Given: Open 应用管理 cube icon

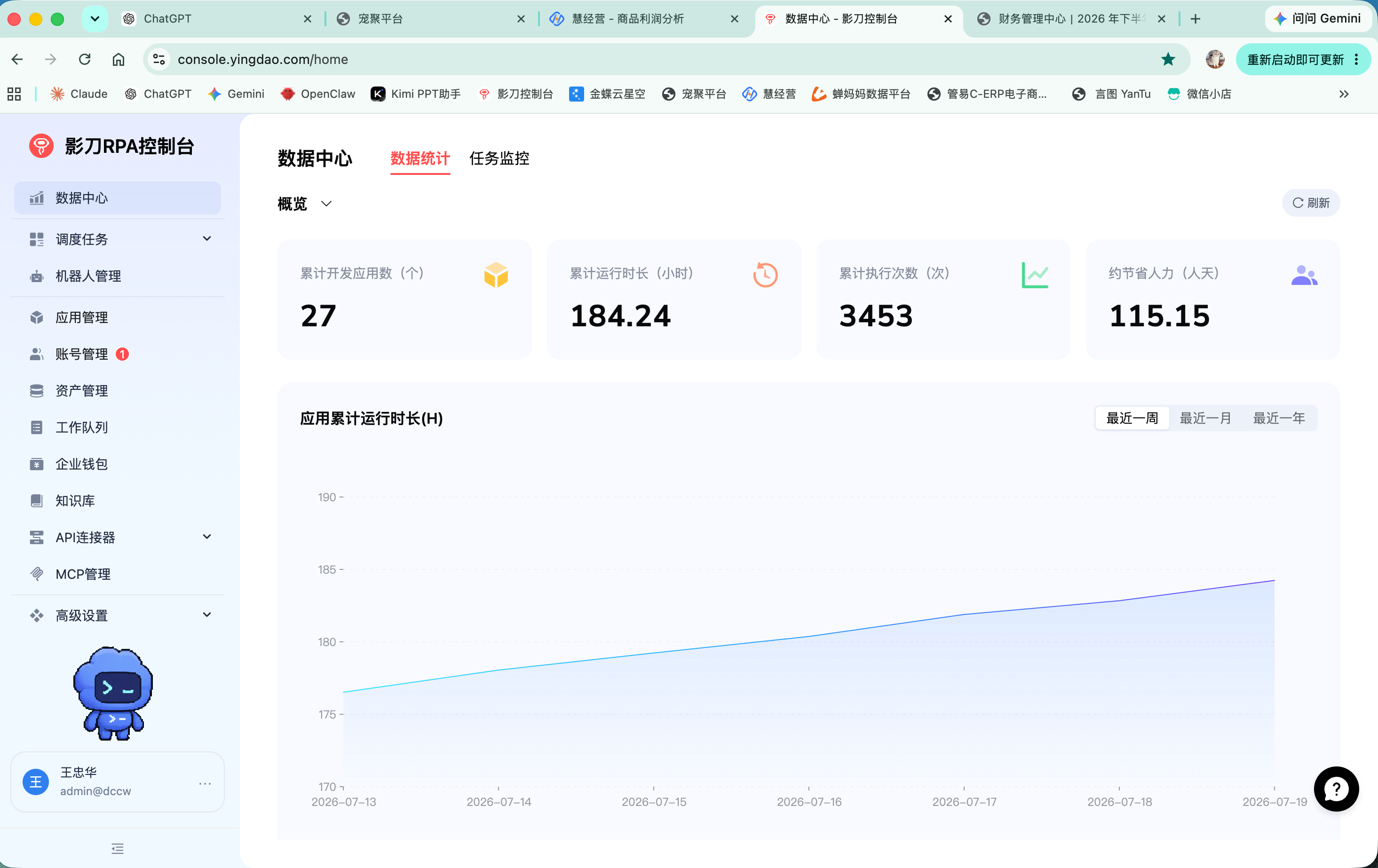Looking at the screenshot, I should (x=37, y=317).
